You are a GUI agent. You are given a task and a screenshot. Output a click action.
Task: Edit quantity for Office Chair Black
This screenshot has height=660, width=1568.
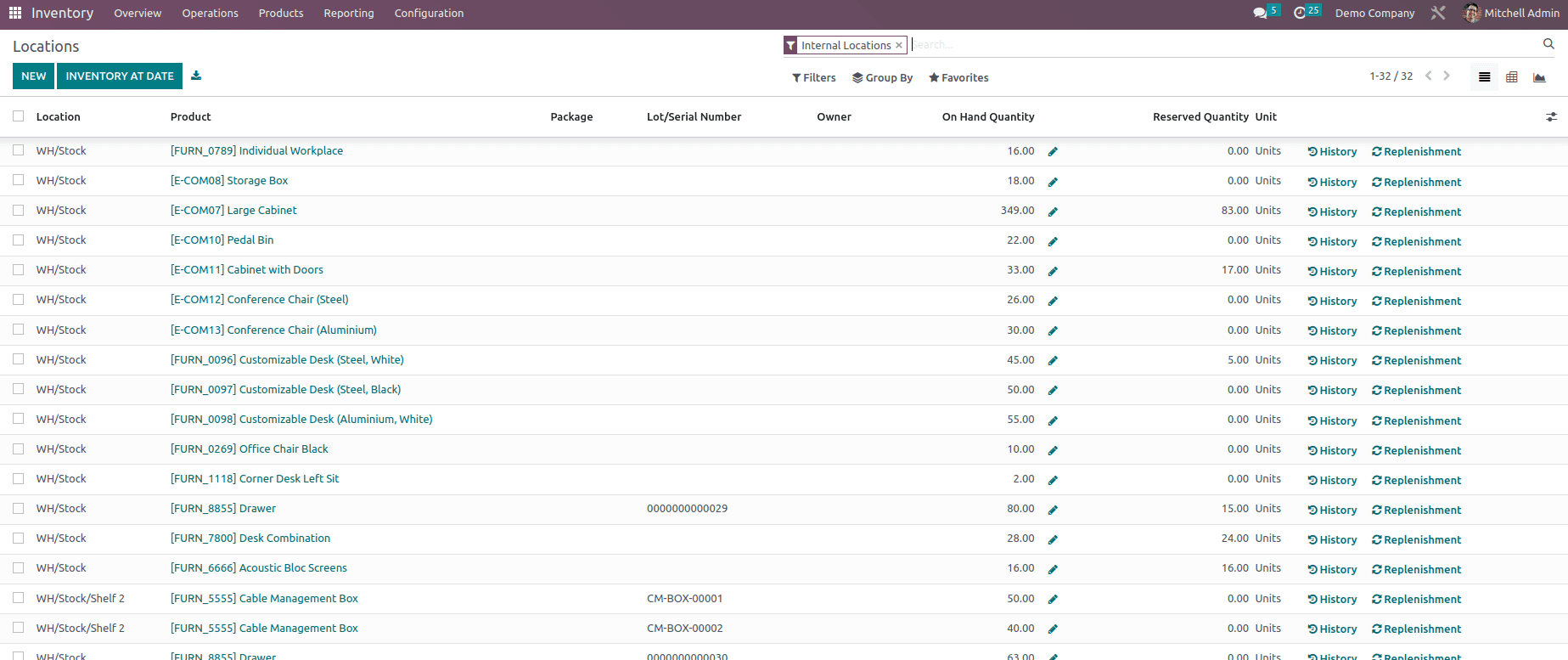[1053, 450]
